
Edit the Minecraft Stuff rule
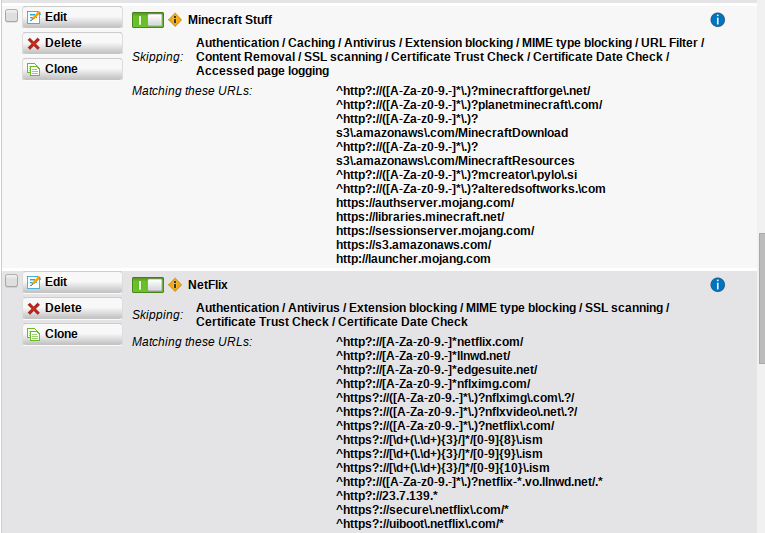tap(72, 17)
